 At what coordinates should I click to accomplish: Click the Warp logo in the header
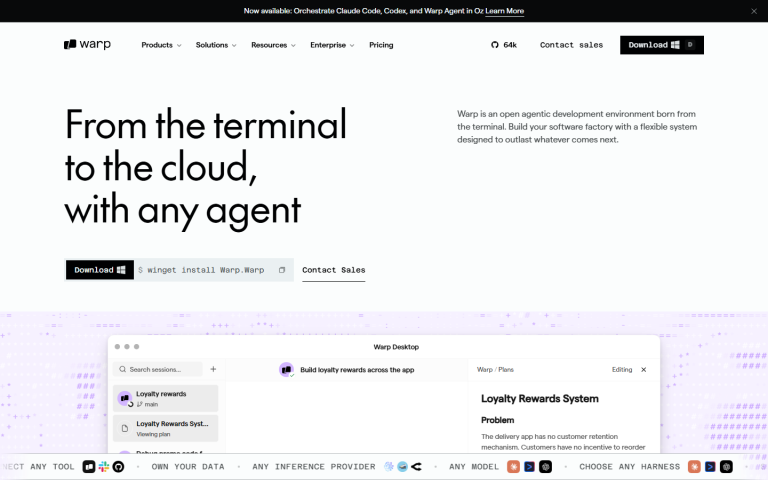(87, 45)
